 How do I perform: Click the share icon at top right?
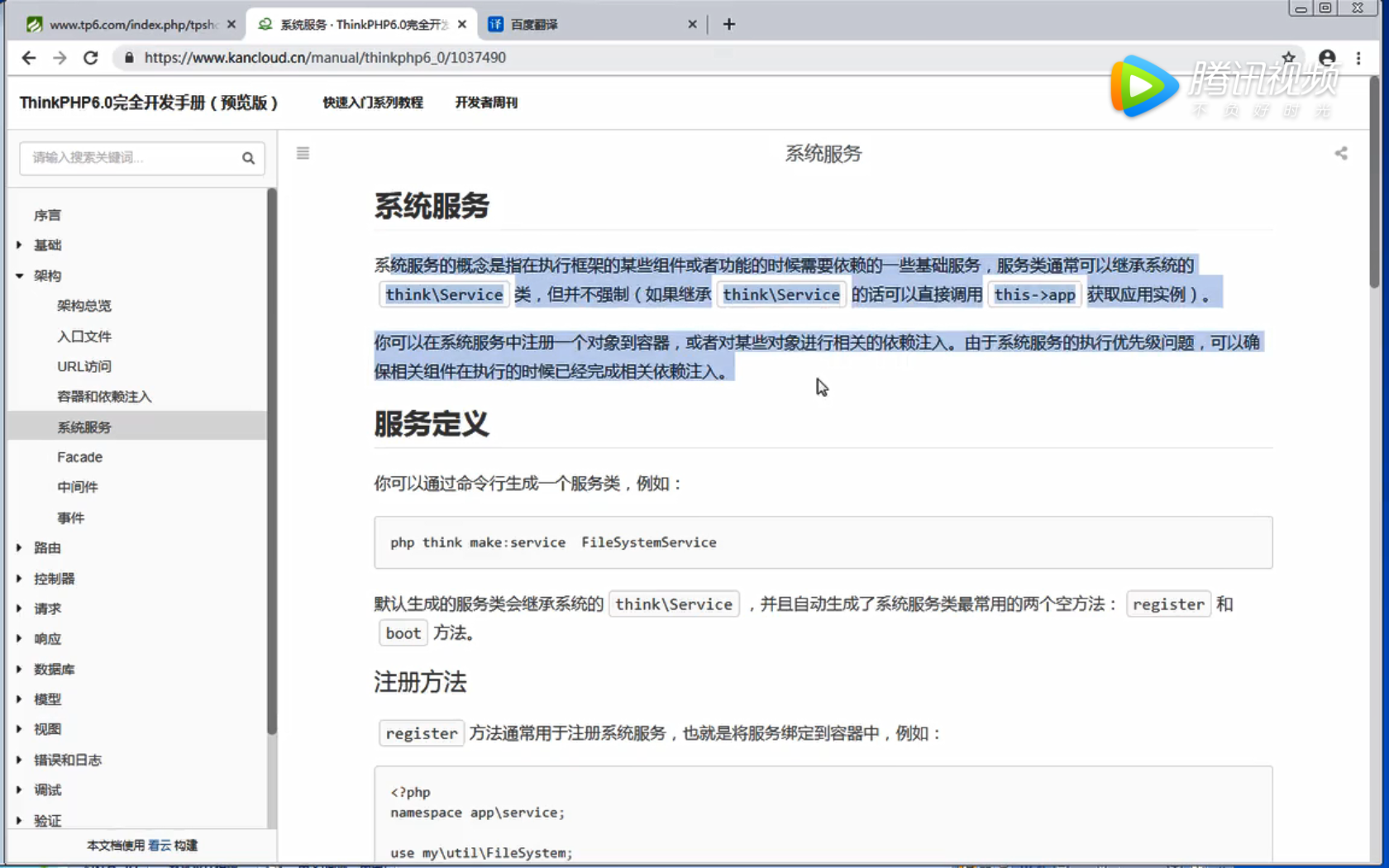(x=1340, y=153)
